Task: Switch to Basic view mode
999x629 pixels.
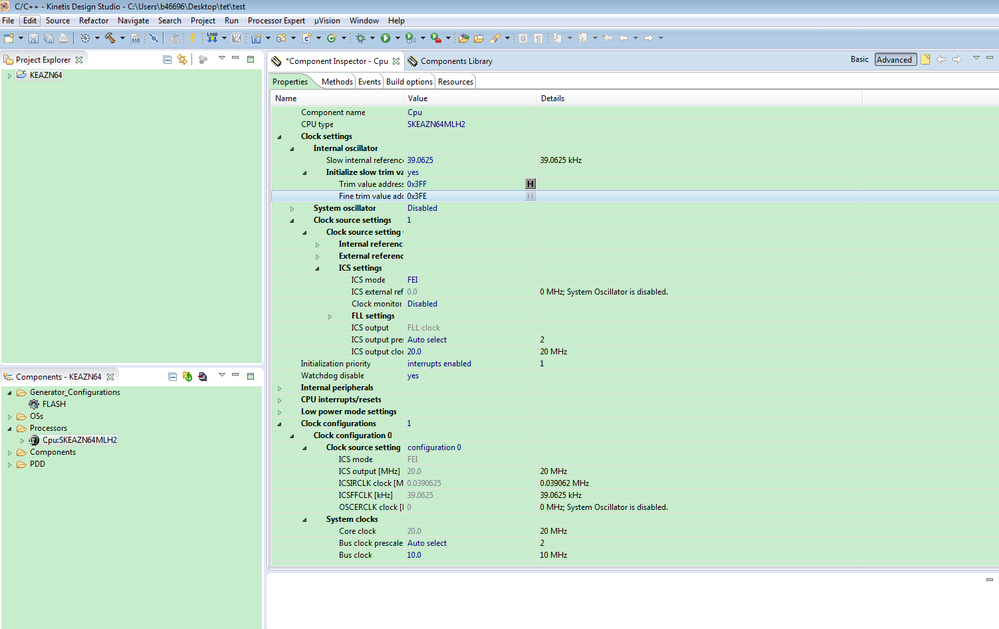Action: 859,59
